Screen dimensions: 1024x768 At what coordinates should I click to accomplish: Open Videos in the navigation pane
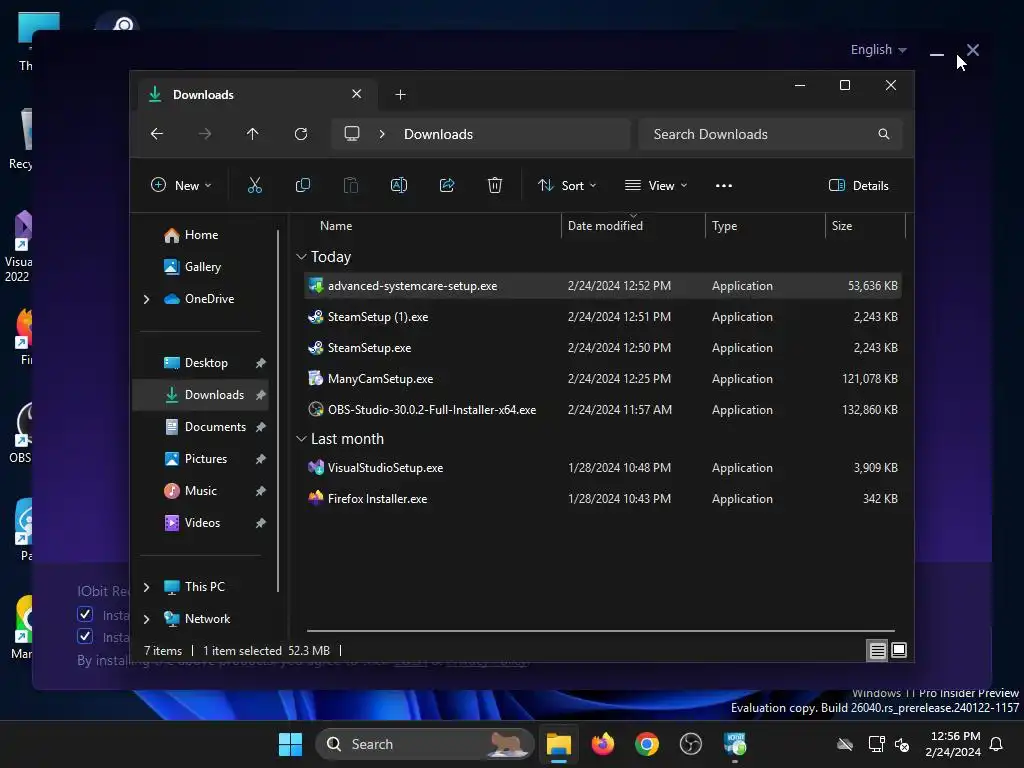200,523
